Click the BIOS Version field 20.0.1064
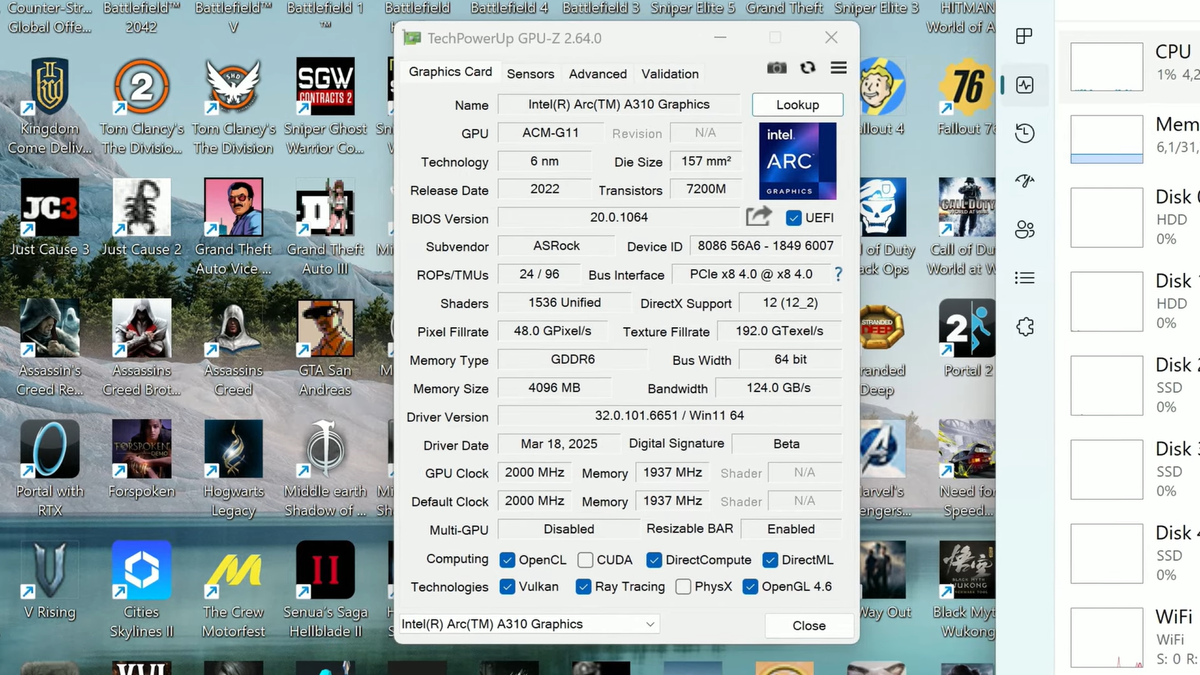Screen dimensions: 1200x675 point(619,218)
